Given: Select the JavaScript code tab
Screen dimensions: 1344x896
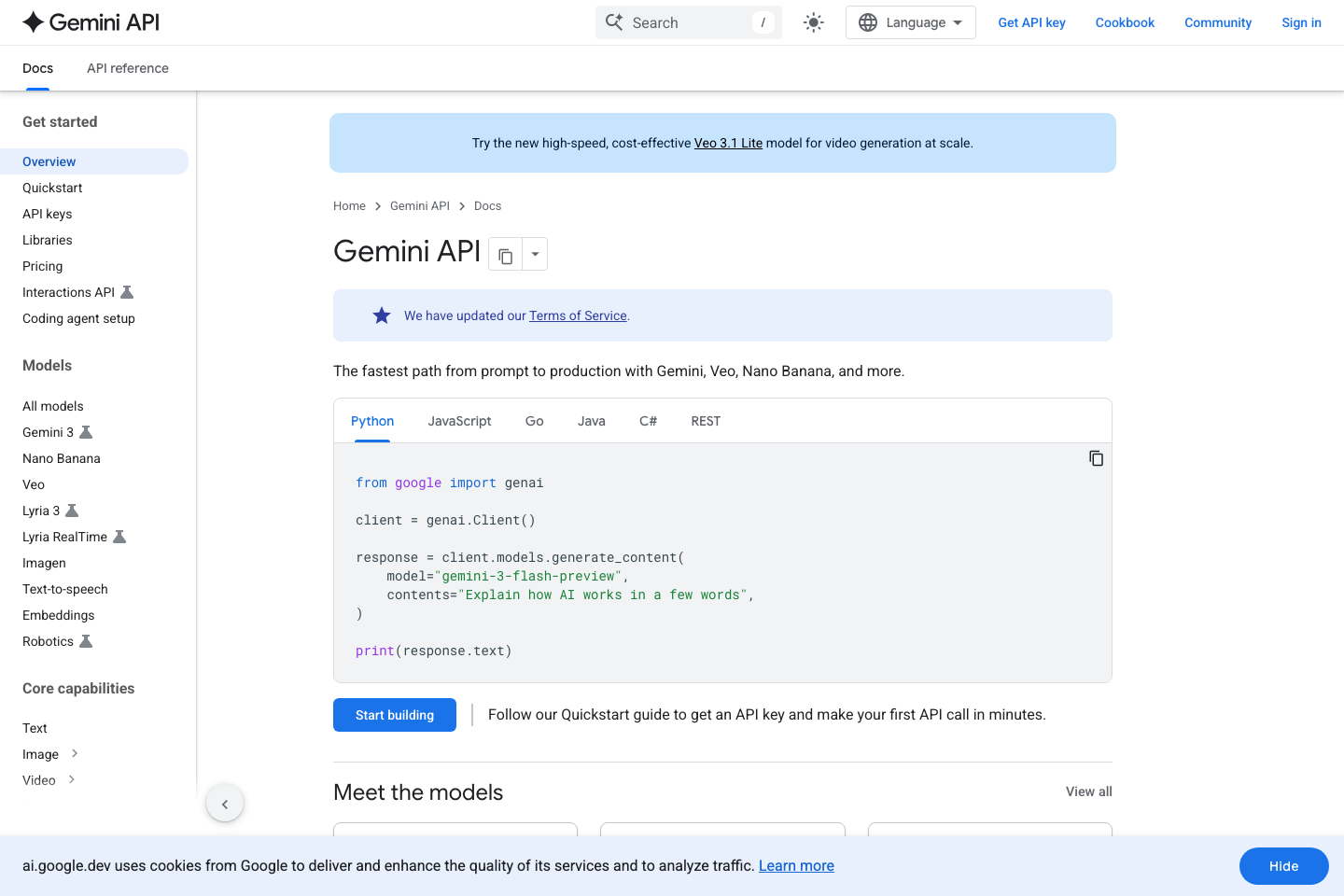Looking at the screenshot, I should tap(459, 421).
